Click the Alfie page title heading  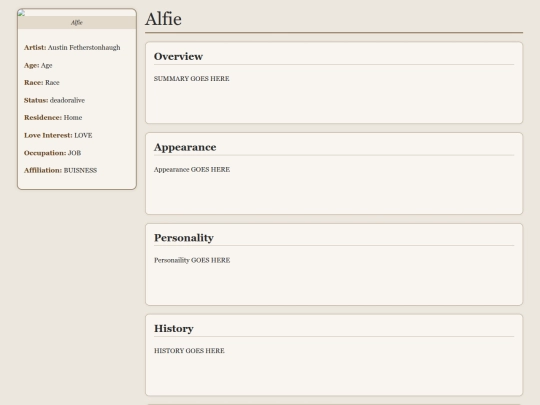click(163, 19)
